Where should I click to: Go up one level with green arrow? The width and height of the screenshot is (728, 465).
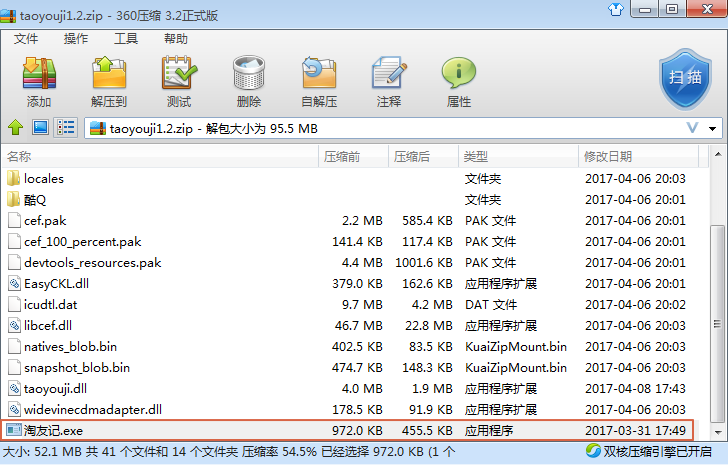(16, 128)
